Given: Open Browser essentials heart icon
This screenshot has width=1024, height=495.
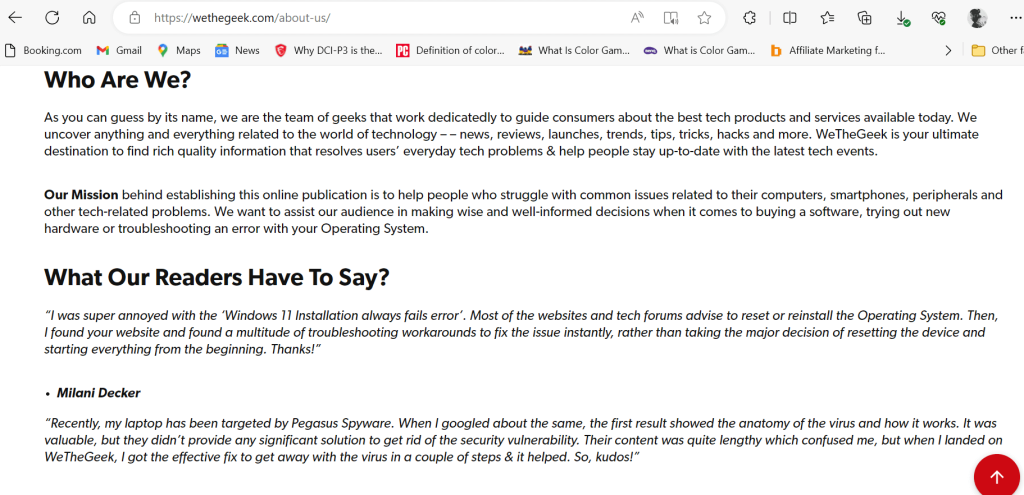Looking at the screenshot, I should tap(940, 18).
